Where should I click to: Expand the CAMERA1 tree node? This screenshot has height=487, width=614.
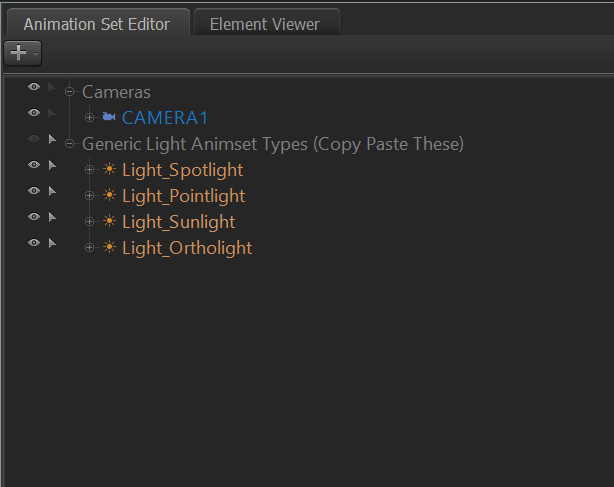click(90, 118)
